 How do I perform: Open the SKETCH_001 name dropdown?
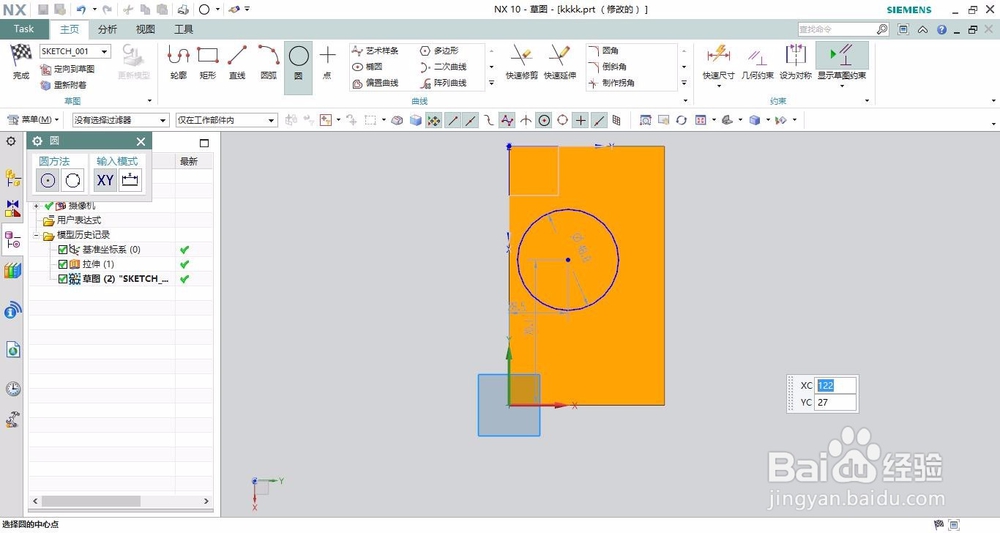pos(105,51)
